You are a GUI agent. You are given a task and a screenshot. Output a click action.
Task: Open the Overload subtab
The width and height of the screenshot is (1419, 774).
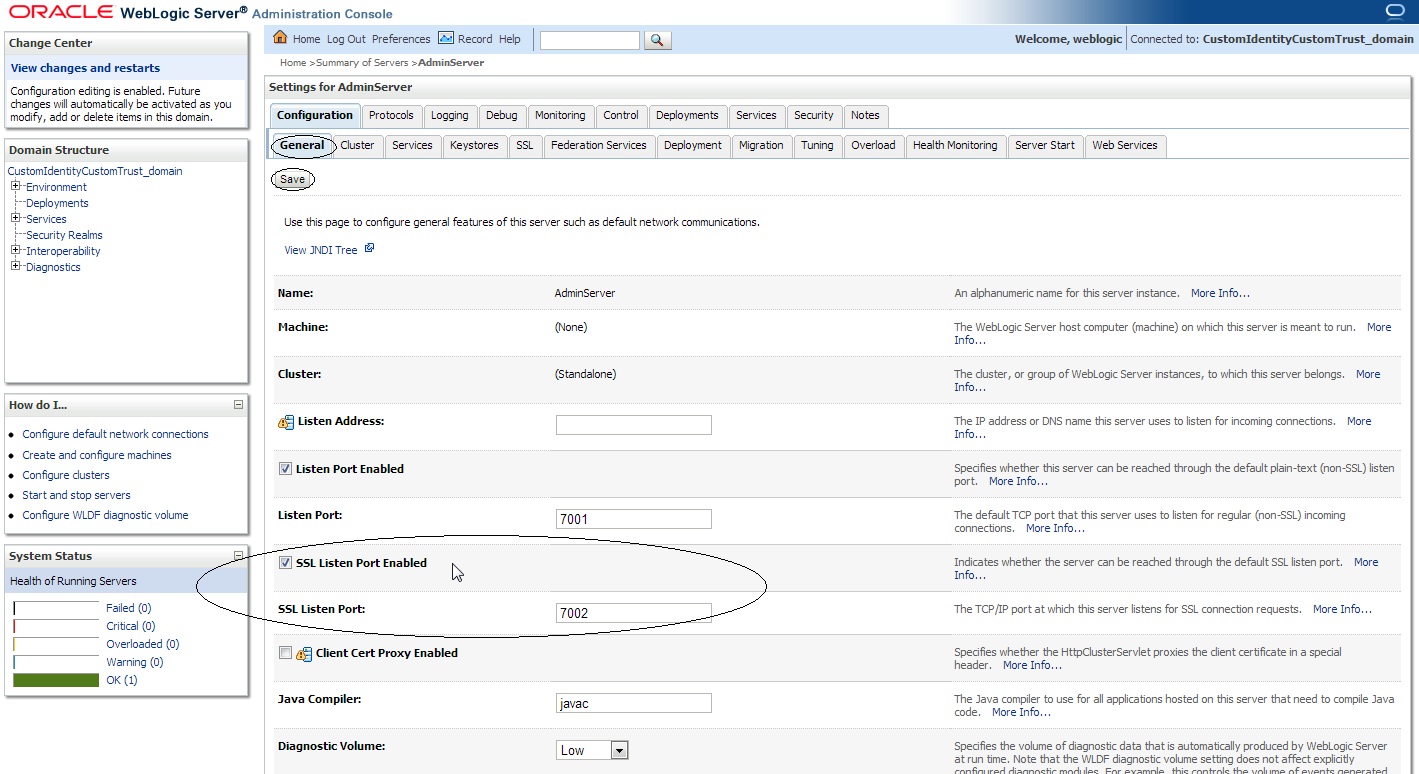pos(873,145)
